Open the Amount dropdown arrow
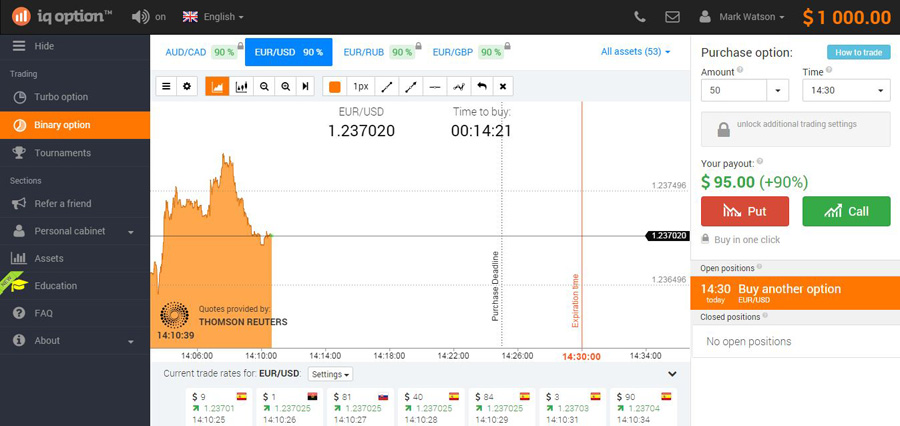The height and width of the screenshot is (426, 900). (778, 90)
